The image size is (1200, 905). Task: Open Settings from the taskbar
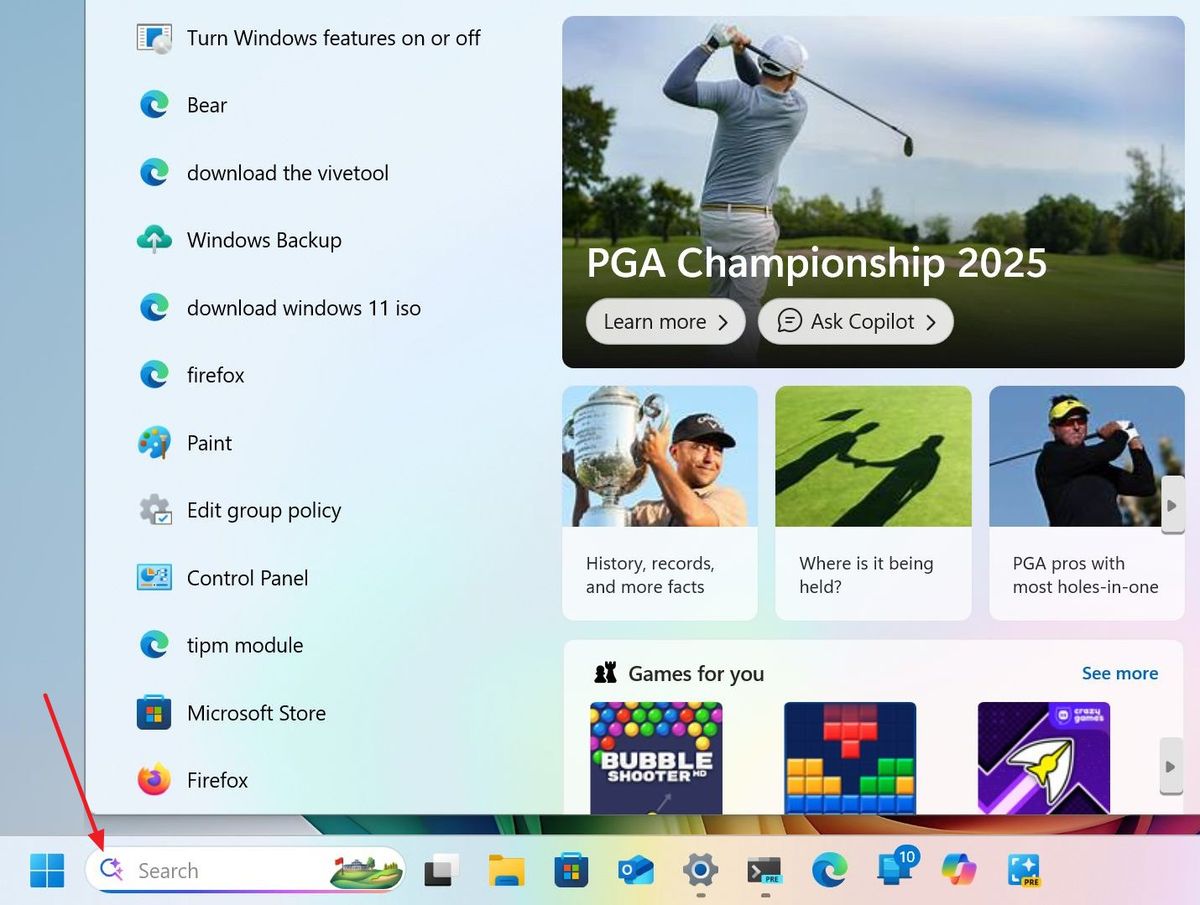pos(700,870)
